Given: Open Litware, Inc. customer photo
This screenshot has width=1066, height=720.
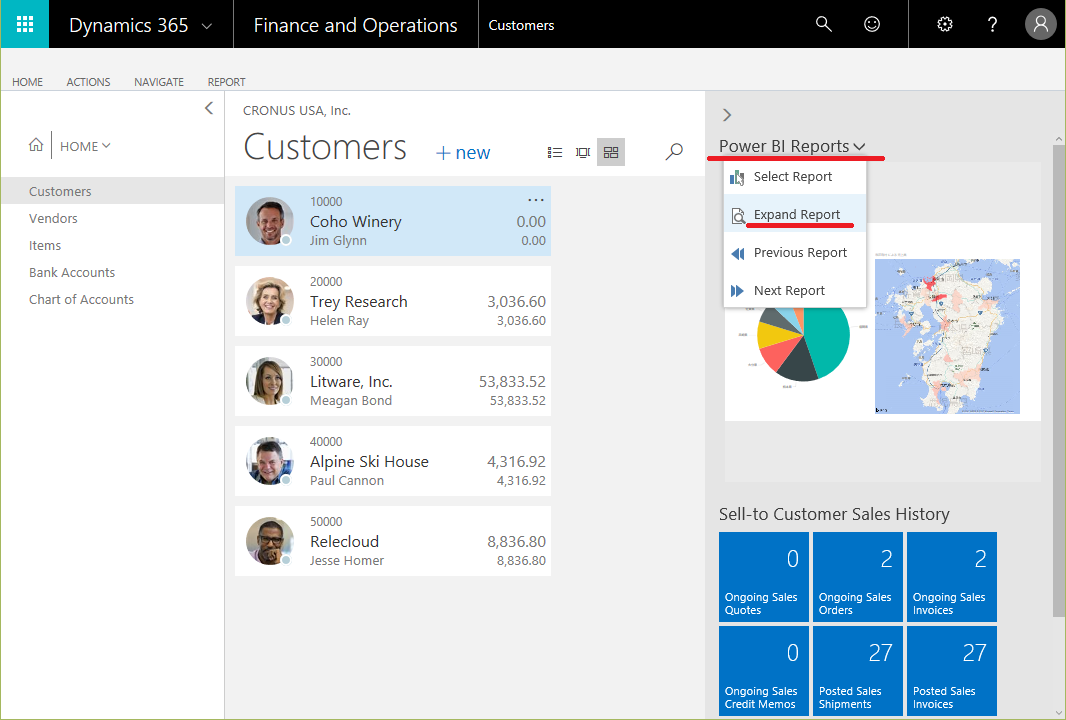Looking at the screenshot, I should click(270, 381).
